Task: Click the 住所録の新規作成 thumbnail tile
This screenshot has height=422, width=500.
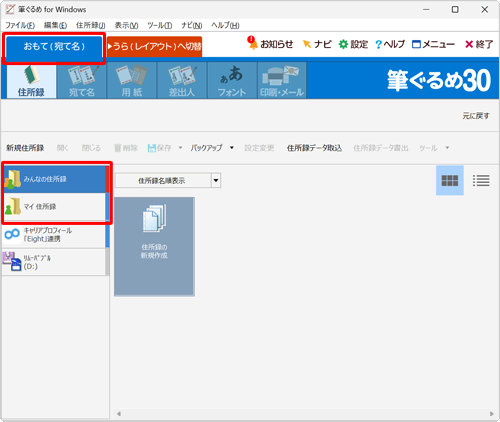Action: tap(154, 247)
